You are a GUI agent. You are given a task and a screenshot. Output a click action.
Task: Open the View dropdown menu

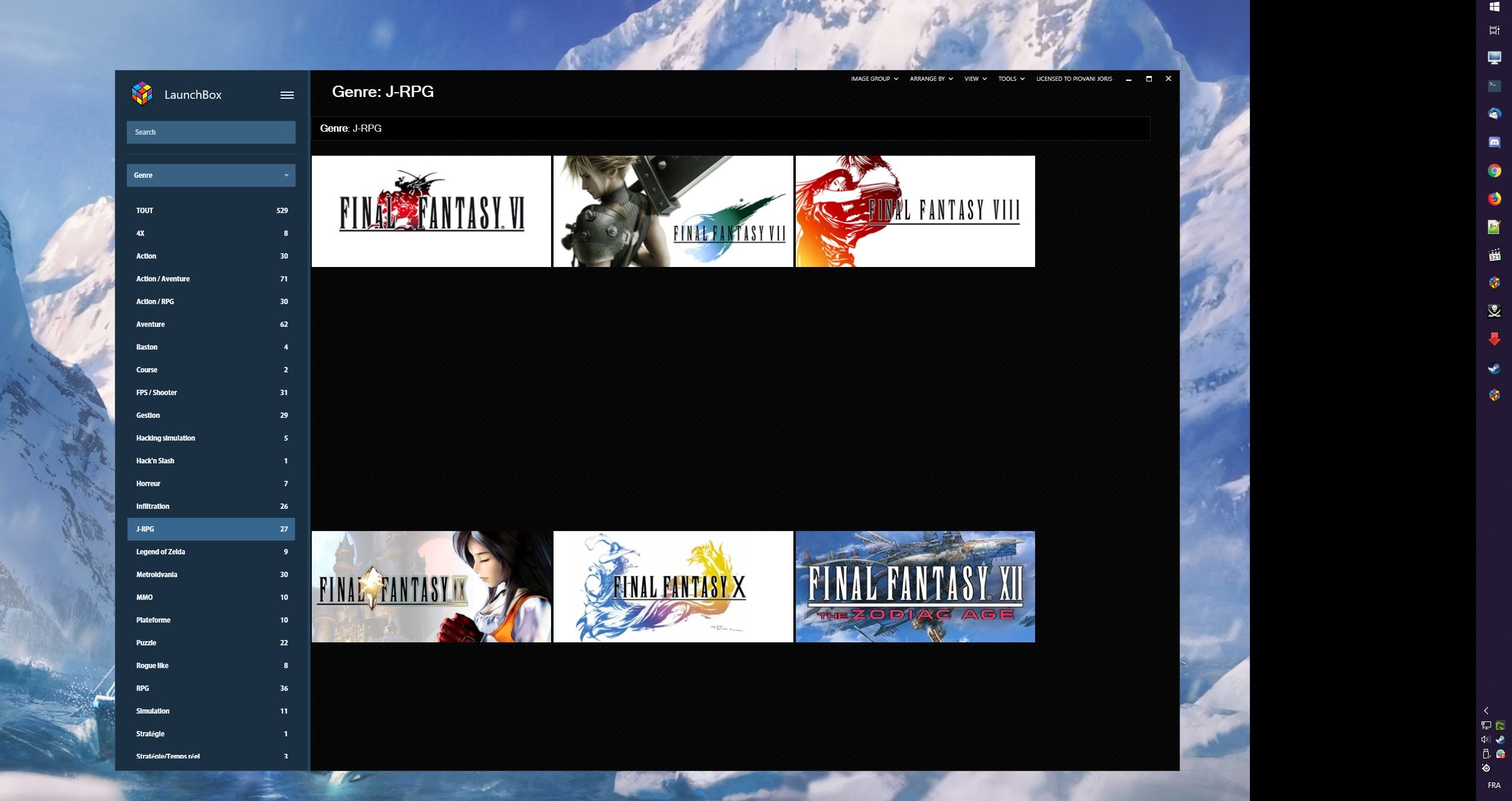[975, 79]
